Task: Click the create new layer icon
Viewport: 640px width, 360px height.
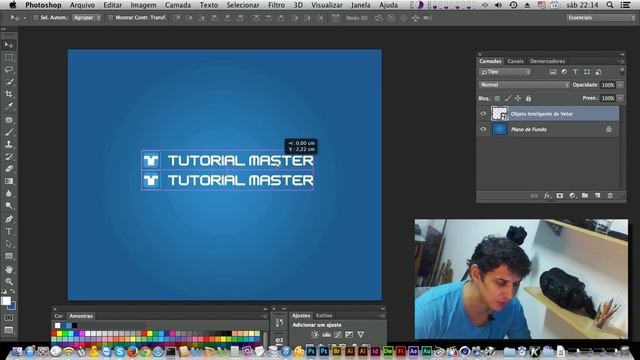Action: pos(598,196)
